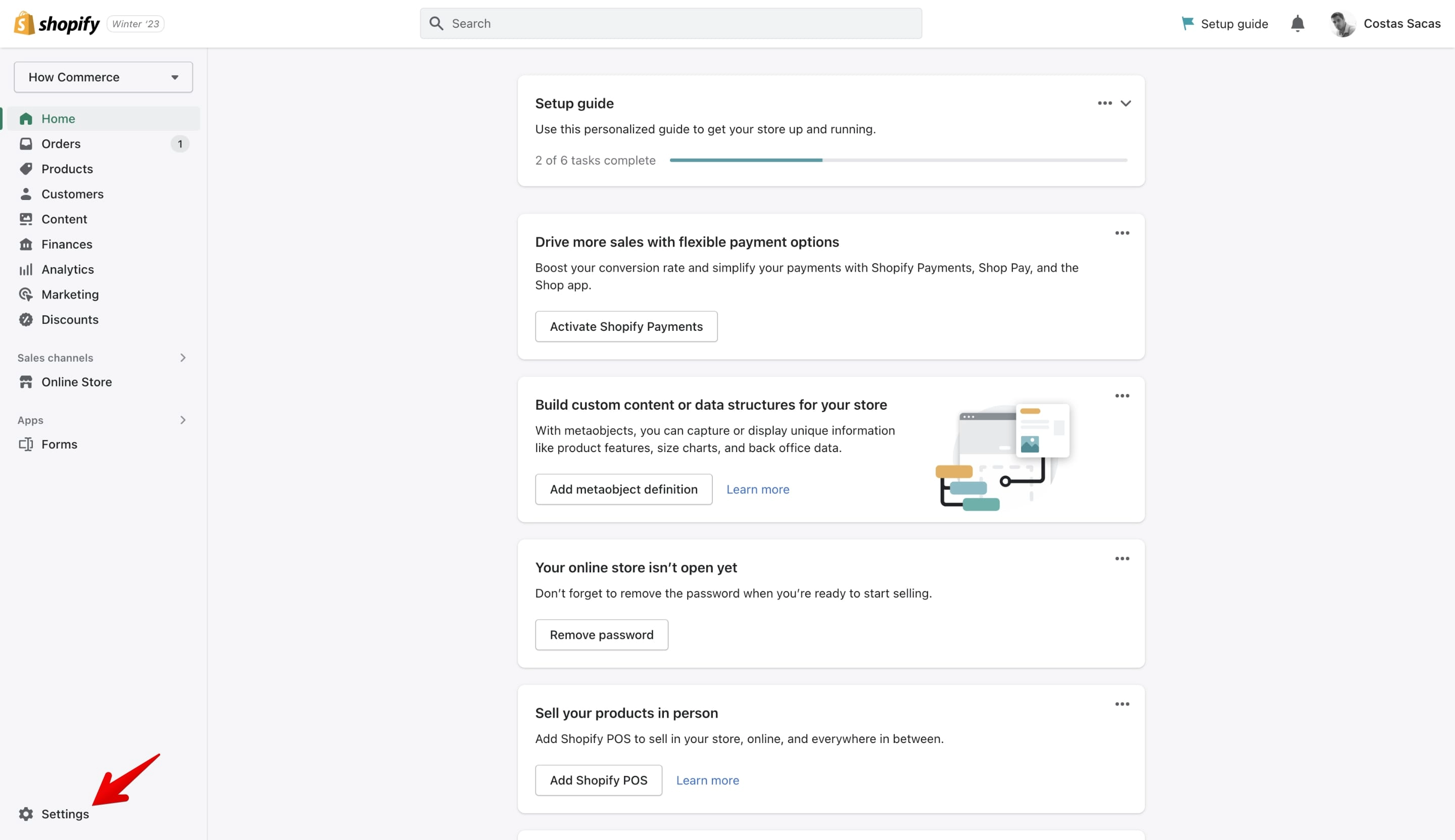Click the Customers person icon
This screenshot has width=1455, height=840.
point(26,194)
